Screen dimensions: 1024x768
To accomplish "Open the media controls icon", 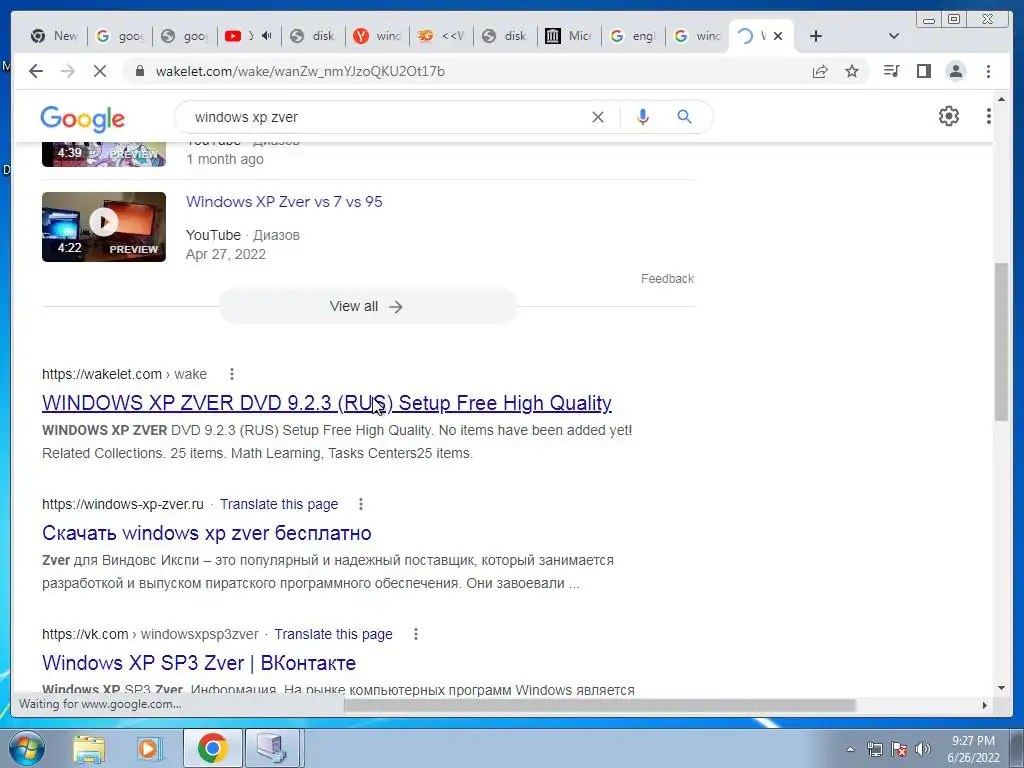I will [x=891, y=71].
